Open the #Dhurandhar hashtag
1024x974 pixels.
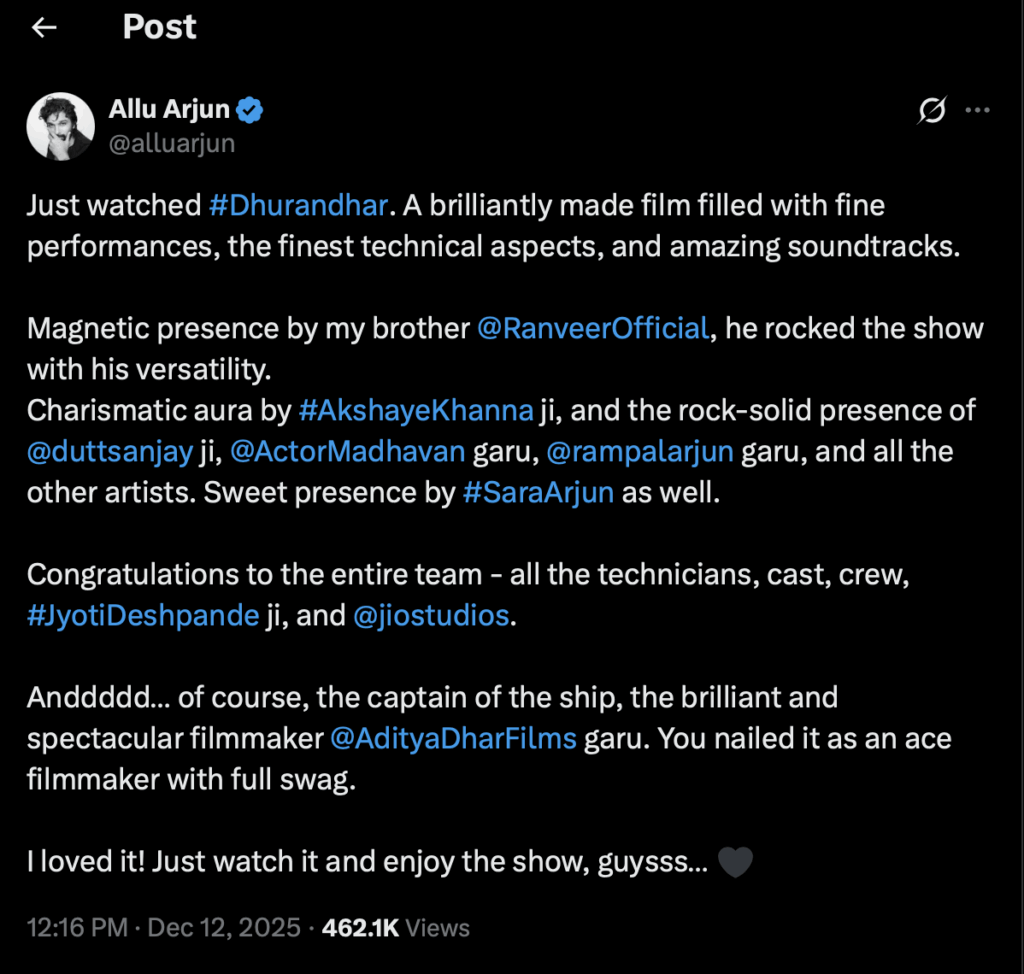pyautogui.click(x=297, y=206)
